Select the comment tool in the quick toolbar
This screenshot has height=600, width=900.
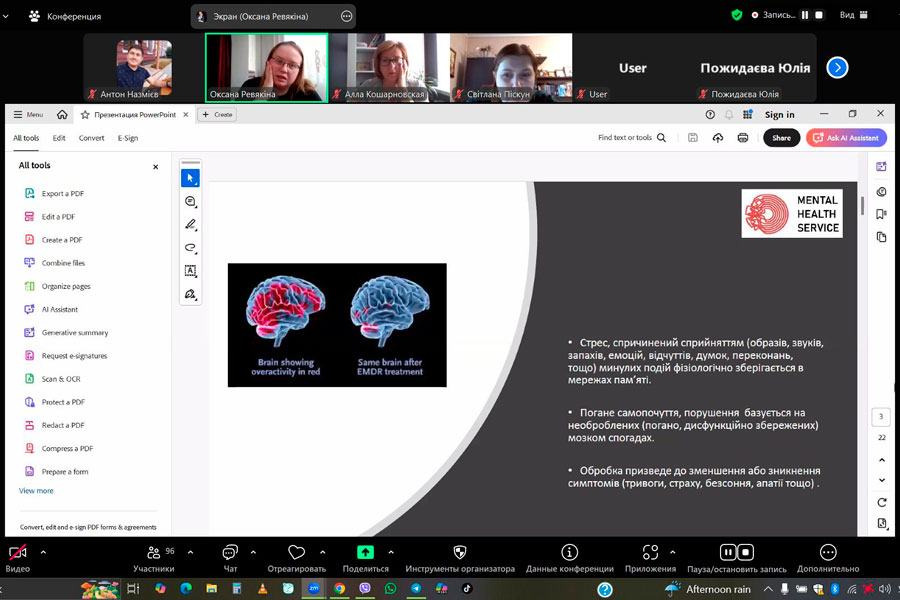click(190, 201)
